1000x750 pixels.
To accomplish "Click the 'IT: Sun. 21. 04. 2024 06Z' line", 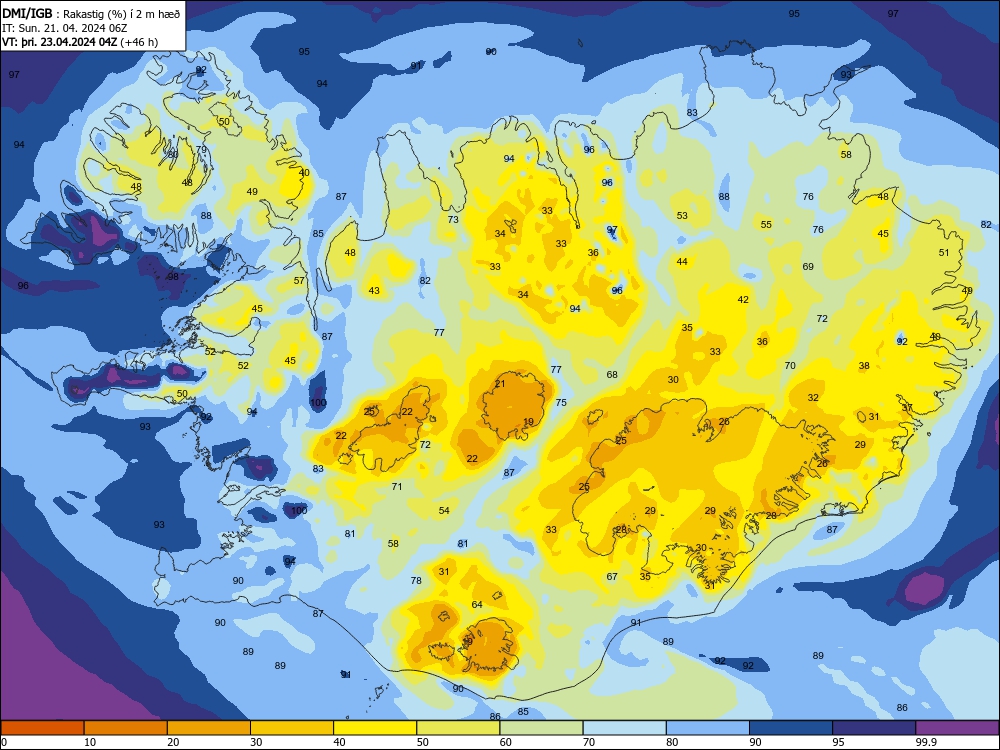I will pyautogui.click(x=65, y=28).
